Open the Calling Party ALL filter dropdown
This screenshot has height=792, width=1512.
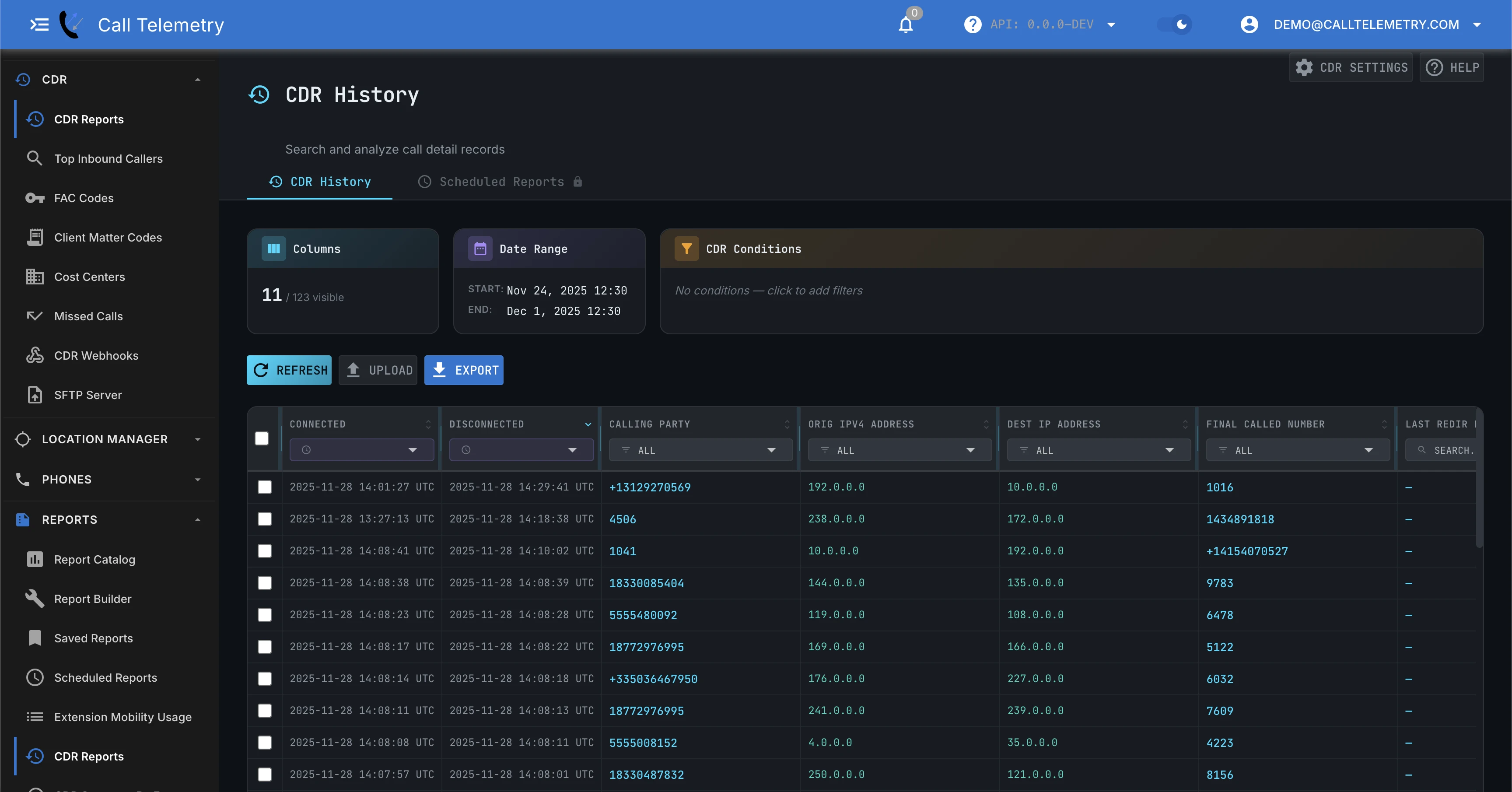click(x=700, y=450)
